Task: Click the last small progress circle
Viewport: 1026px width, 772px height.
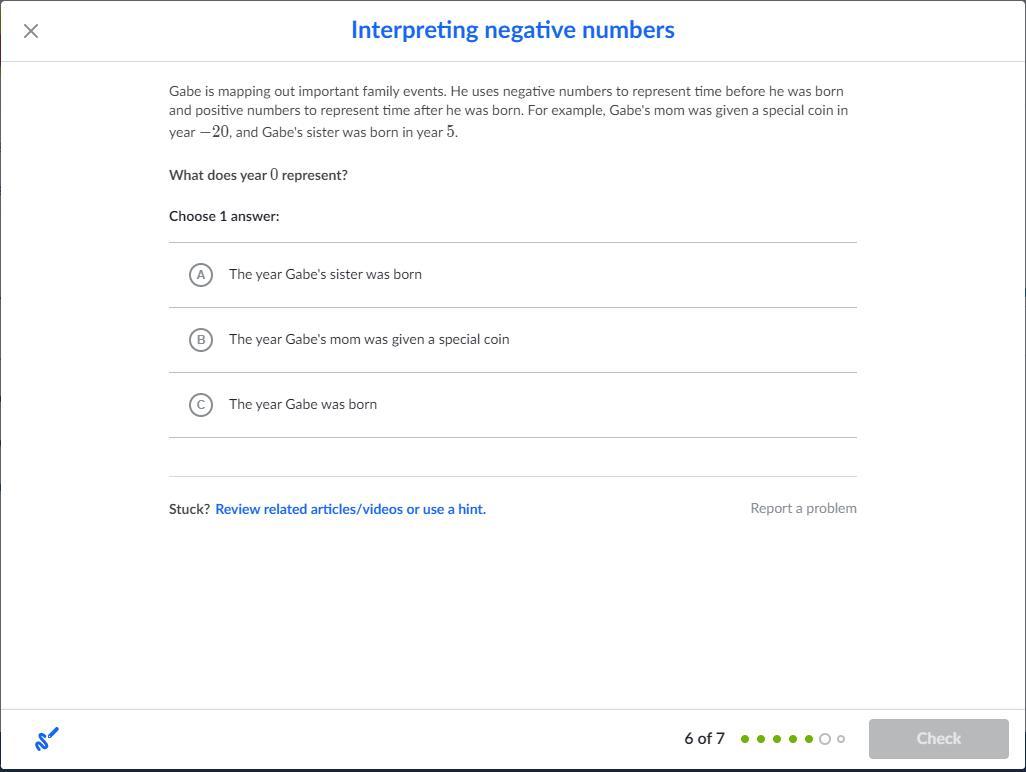Action: coord(841,739)
